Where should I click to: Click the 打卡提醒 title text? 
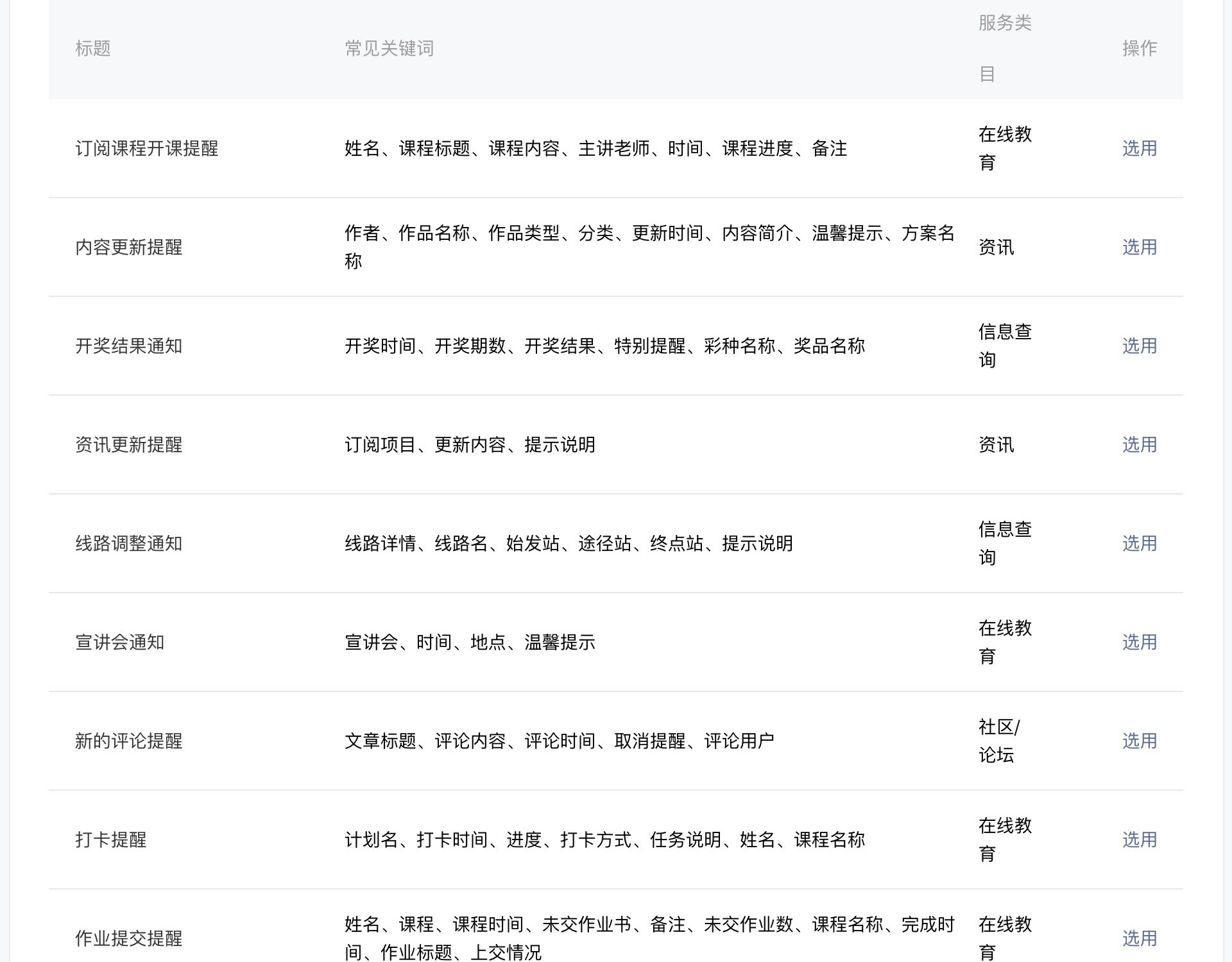pos(110,840)
